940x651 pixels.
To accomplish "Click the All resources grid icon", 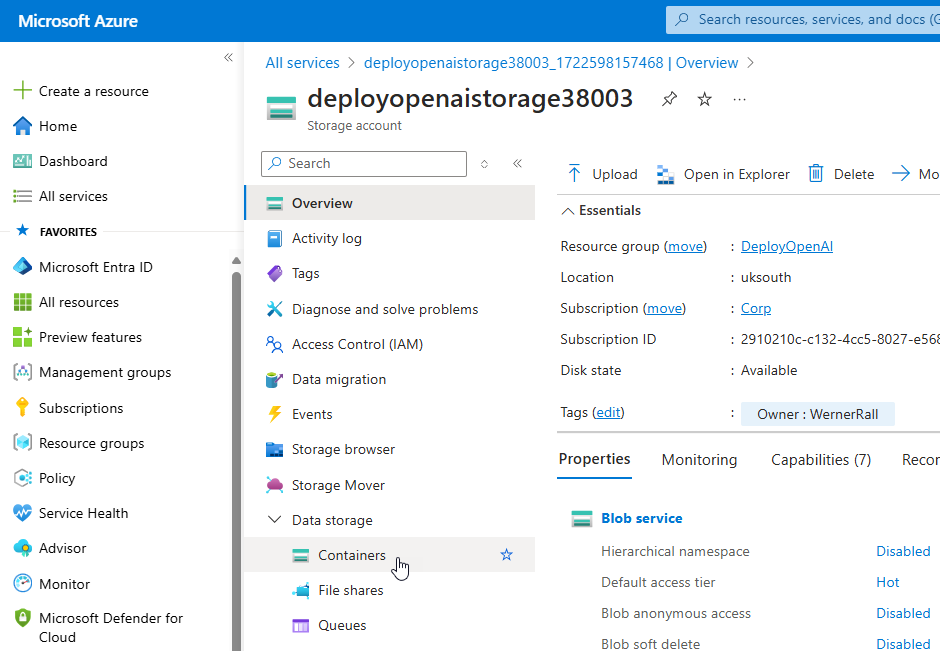I will [22, 302].
